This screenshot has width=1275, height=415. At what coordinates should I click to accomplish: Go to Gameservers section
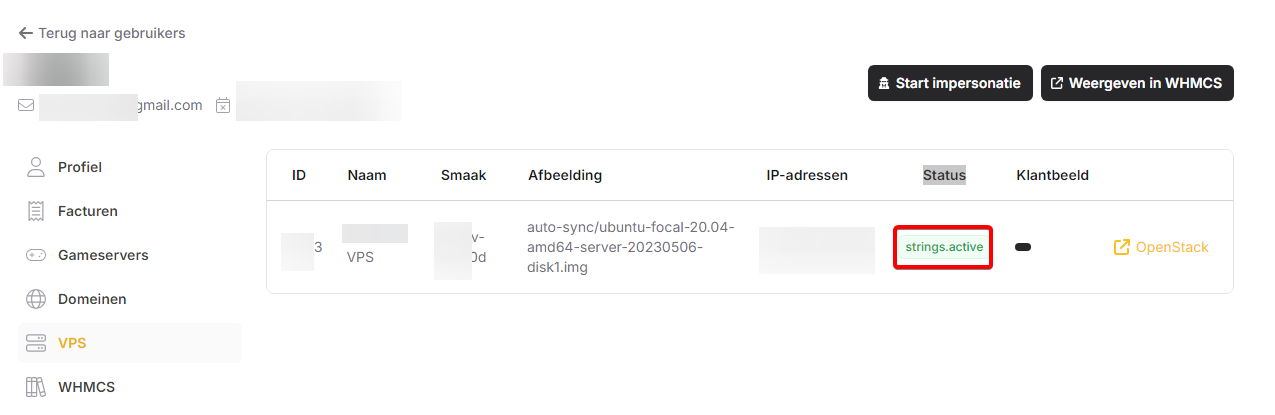(x=103, y=255)
